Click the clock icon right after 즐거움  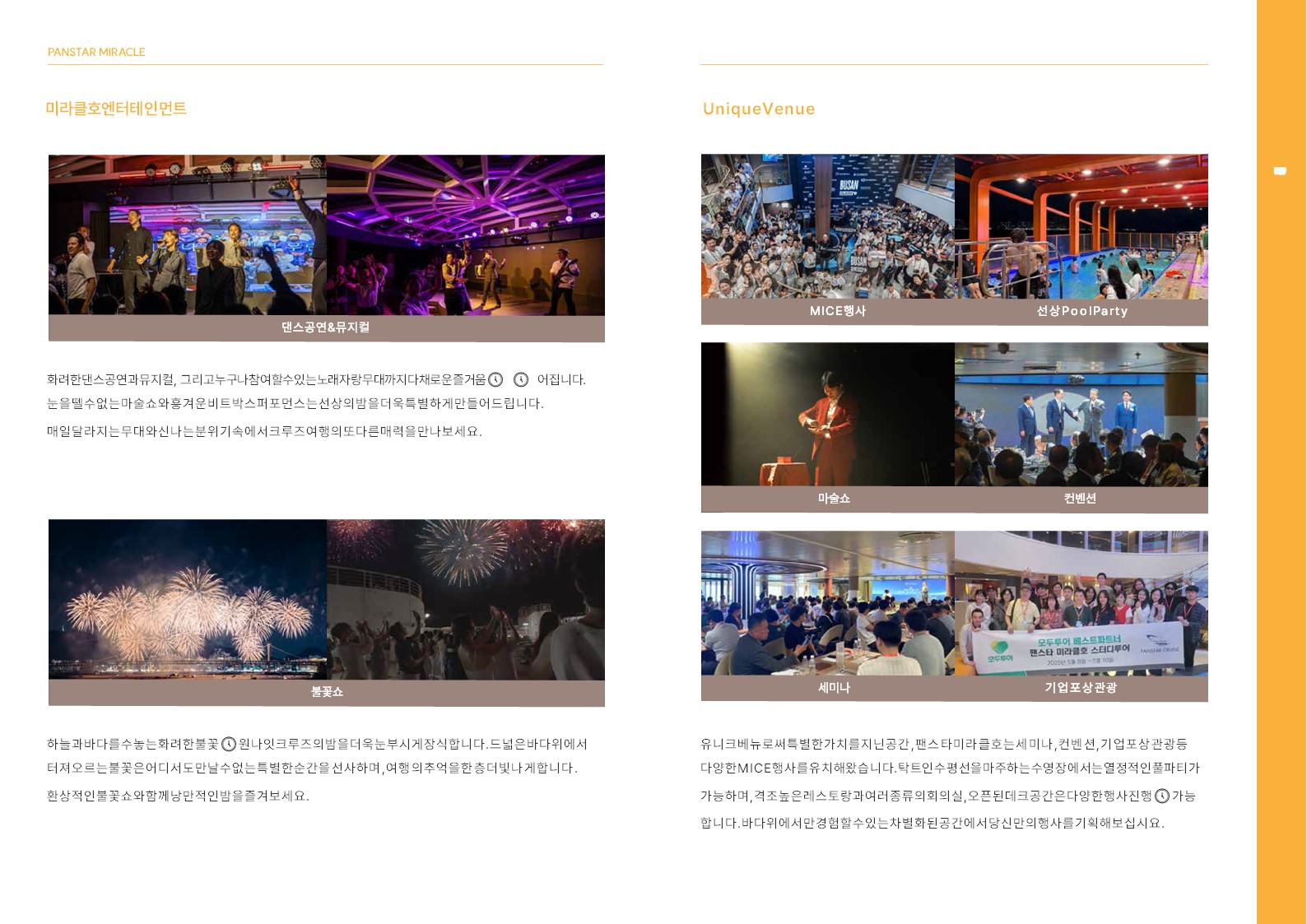pyautogui.click(x=495, y=379)
